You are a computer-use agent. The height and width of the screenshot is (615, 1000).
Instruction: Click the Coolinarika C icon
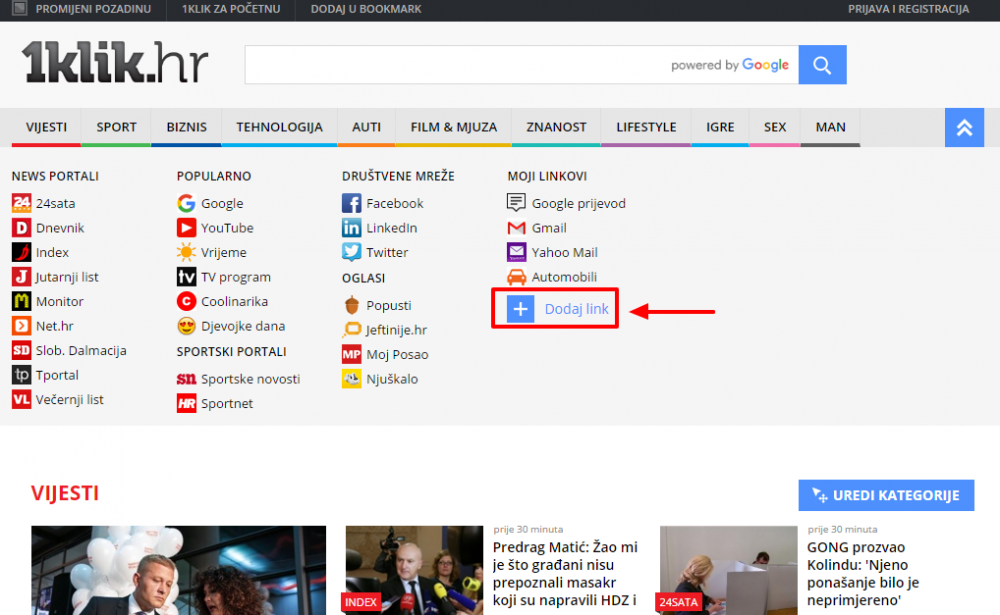click(x=186, y=301)
